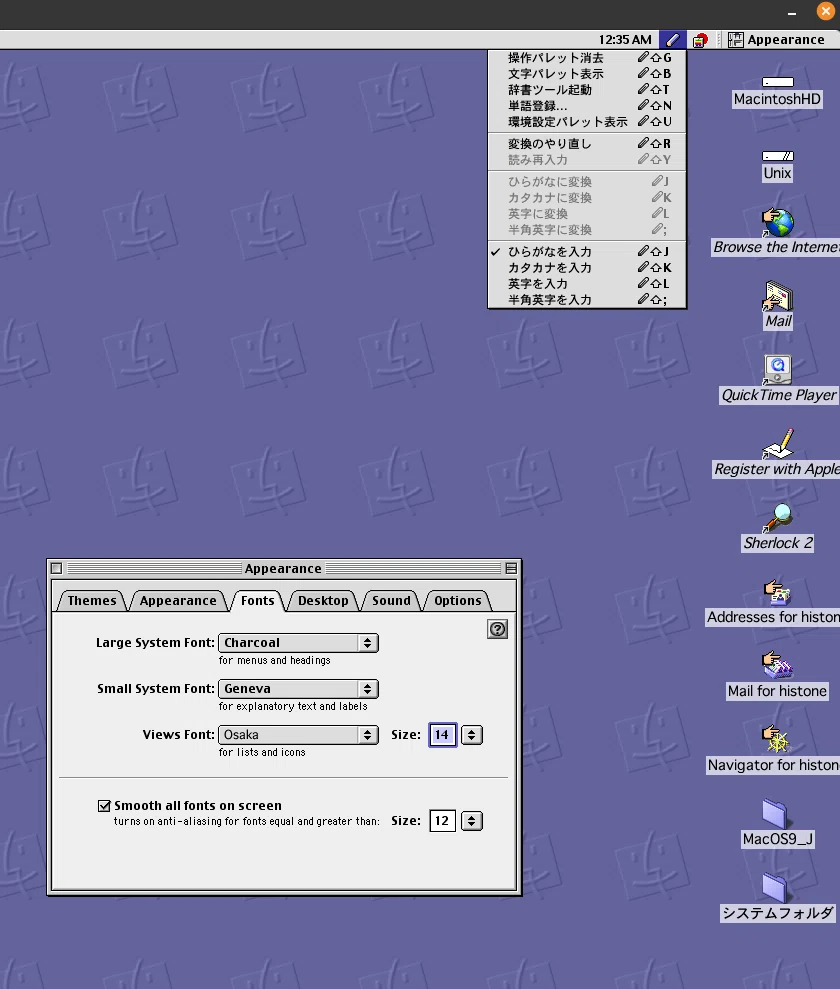
Task: Click the pencil input method menu icon
Action: 673,40
